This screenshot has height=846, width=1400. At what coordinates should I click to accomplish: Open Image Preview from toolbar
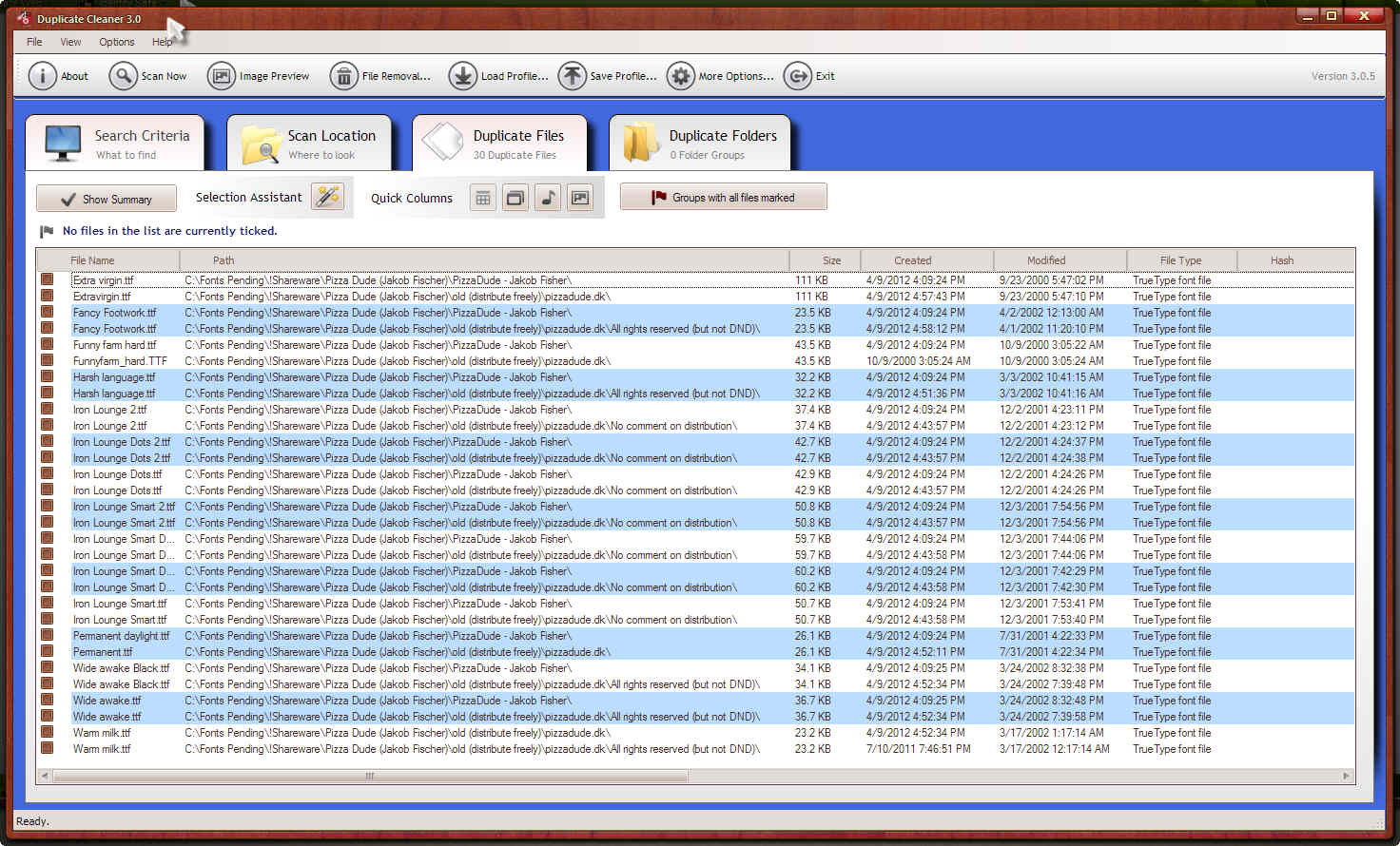click(x=222, y=76)
